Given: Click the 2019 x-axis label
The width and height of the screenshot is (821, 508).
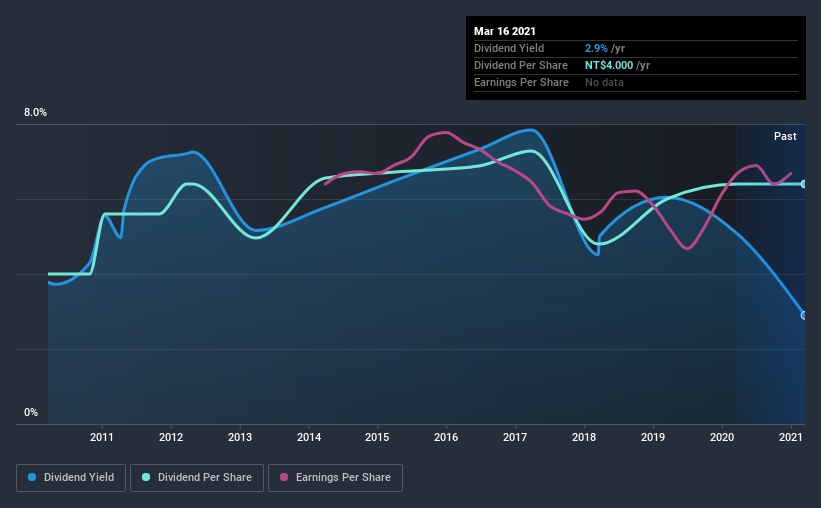Looking at the screenshot, I should click(653, 437).
